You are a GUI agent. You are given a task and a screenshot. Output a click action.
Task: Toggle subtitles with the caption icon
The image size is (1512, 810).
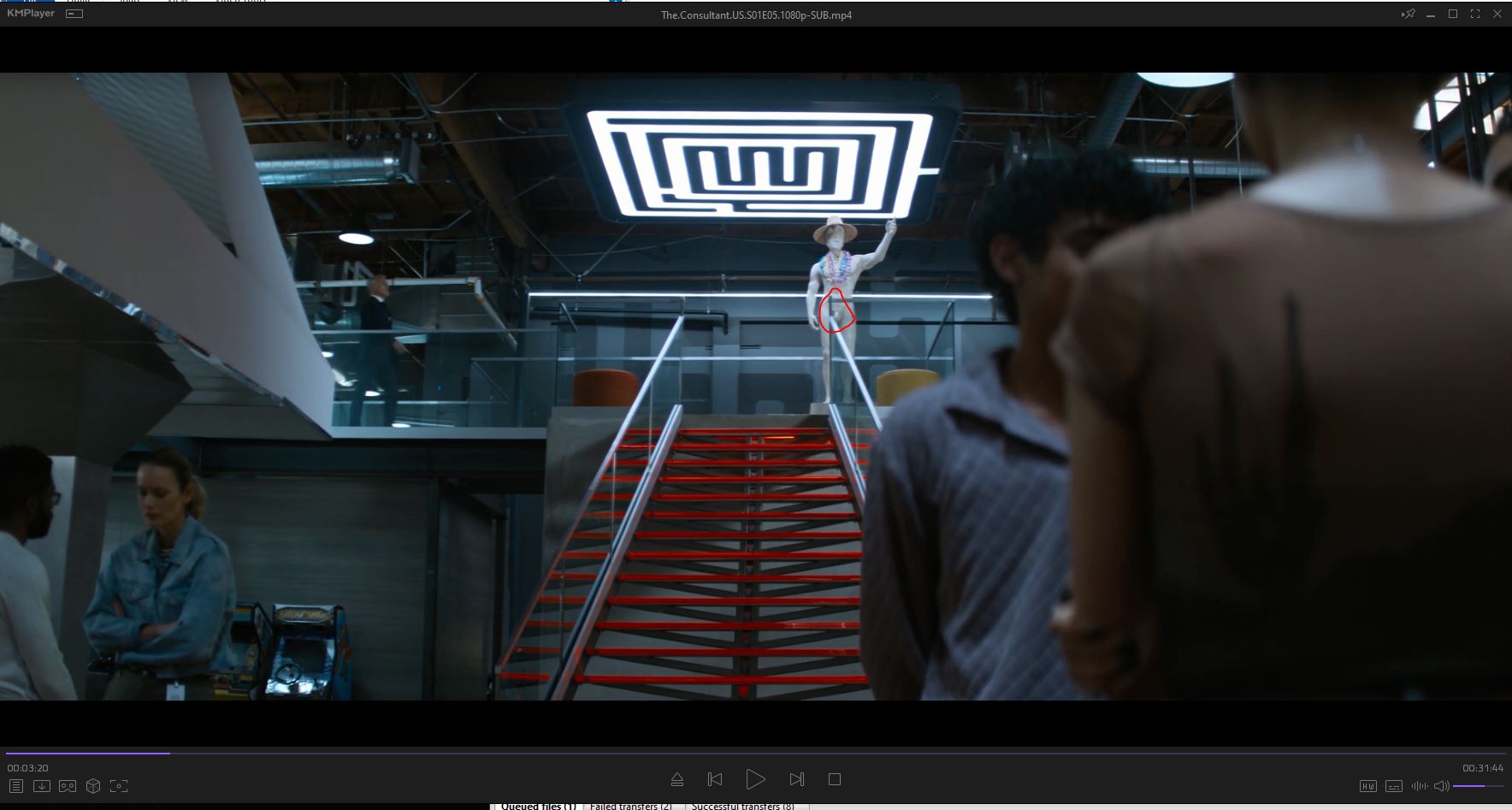coord(1393,786)
